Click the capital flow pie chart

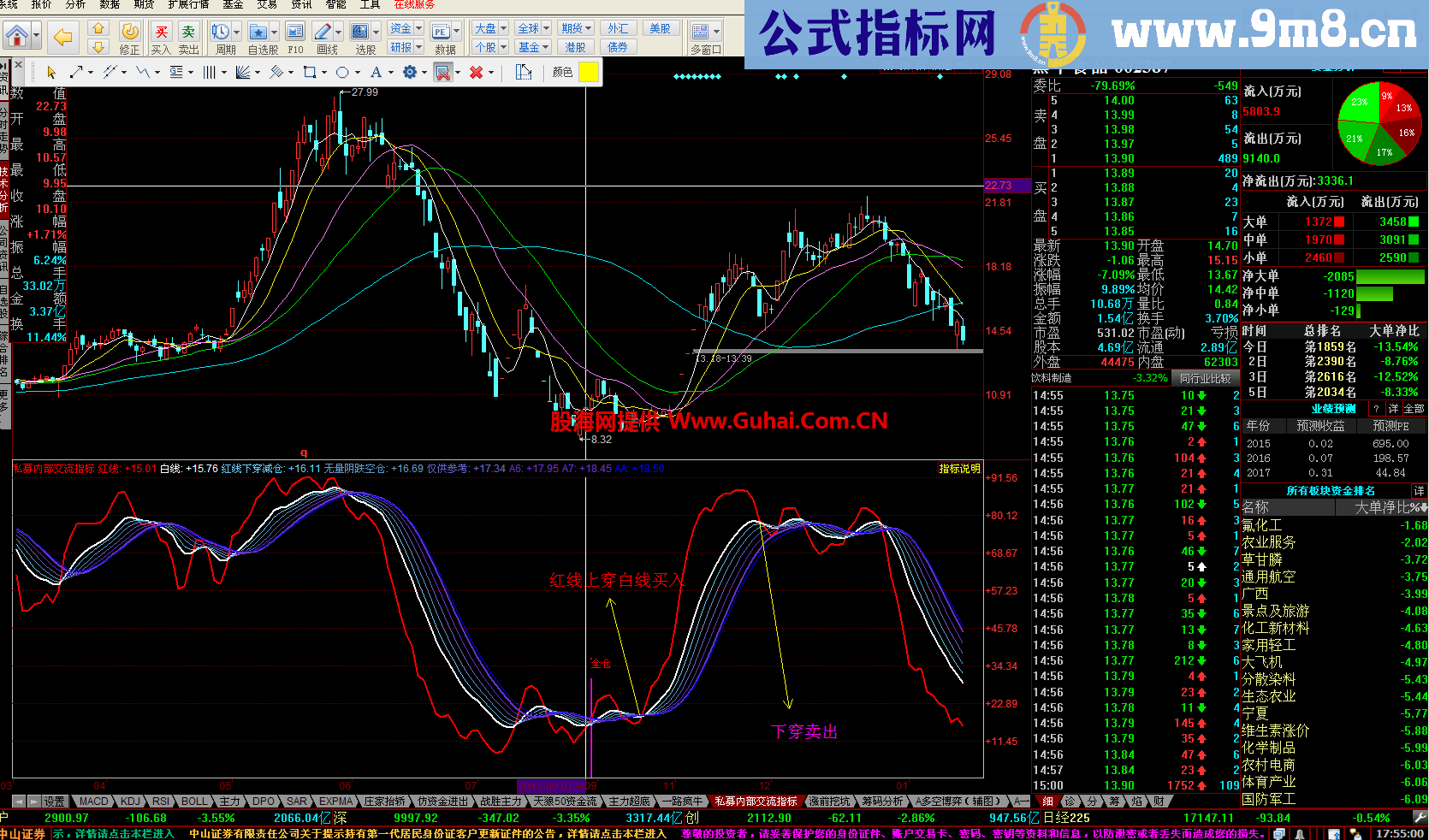pyautogui.click(x=1378, y=124)
